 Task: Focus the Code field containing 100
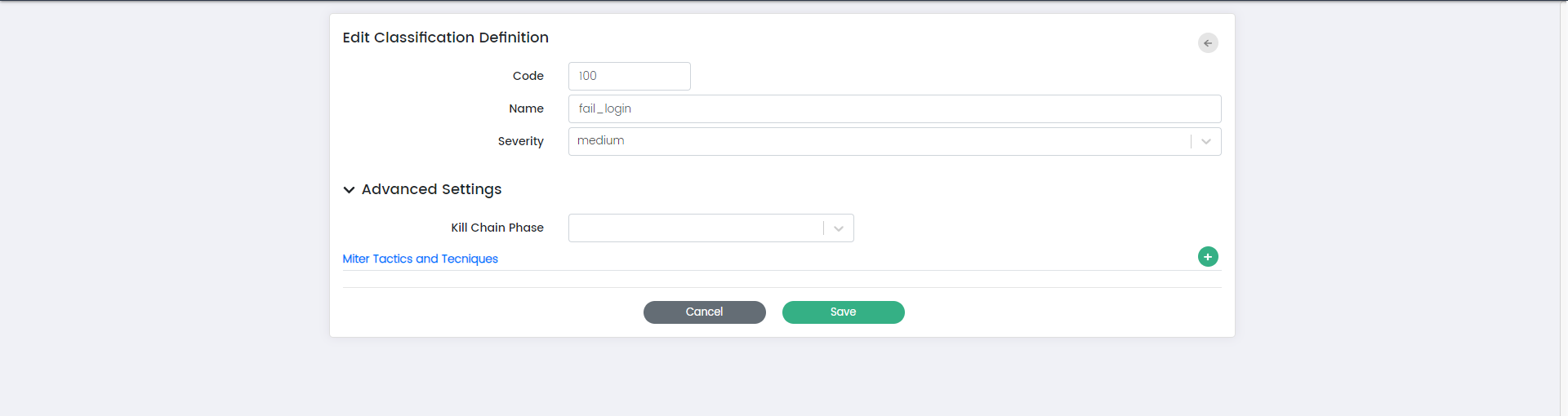click(629, 76)
